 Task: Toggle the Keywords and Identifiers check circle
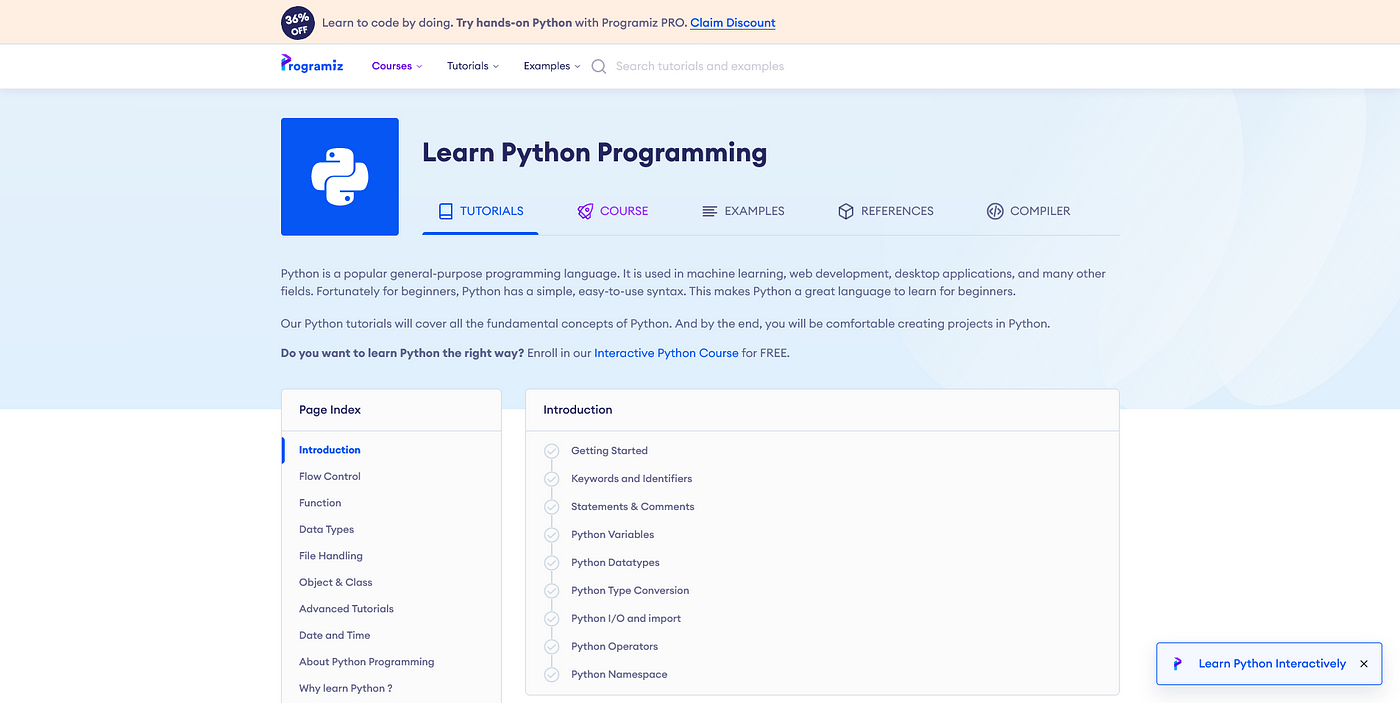[x=551, y=479]
